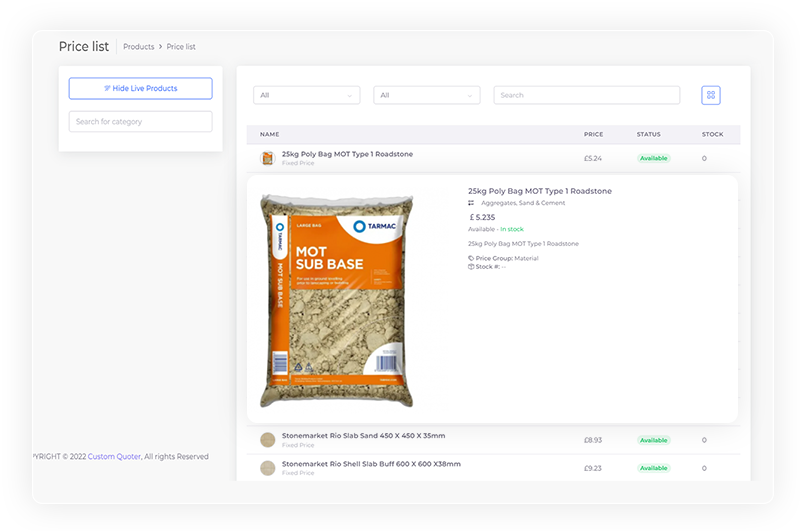The image size is (800, 531).
Task: Sort by the Name column header
Action: pyautogui.click(x=270, y=134)
